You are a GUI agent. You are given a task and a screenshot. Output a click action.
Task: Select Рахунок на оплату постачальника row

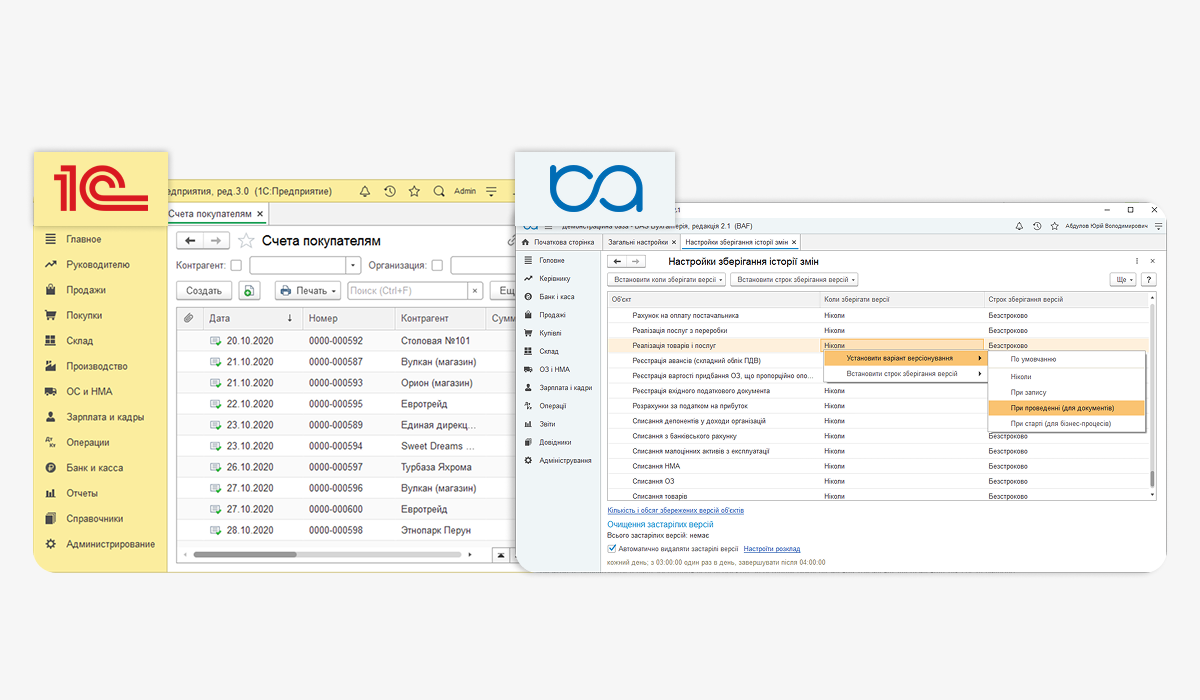pyautogui.click(x=878, y=315)
